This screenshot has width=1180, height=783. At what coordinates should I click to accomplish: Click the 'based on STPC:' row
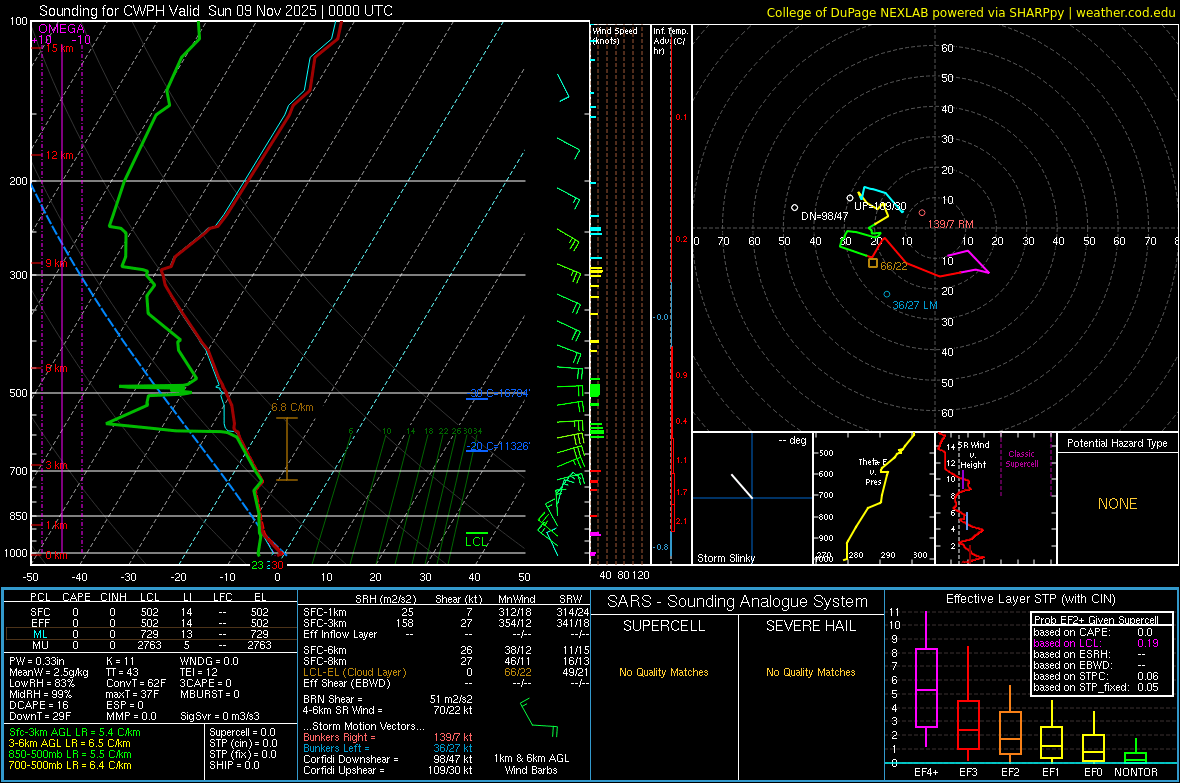(x=1096, y=676)
